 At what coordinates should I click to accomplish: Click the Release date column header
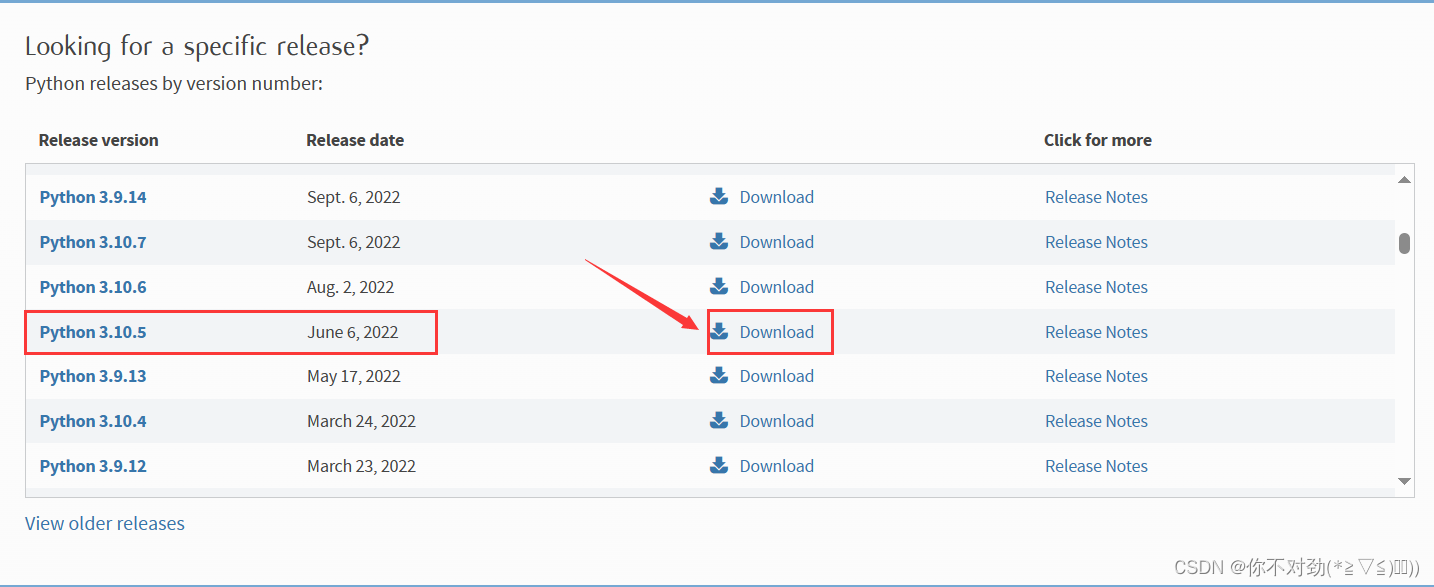355,140
